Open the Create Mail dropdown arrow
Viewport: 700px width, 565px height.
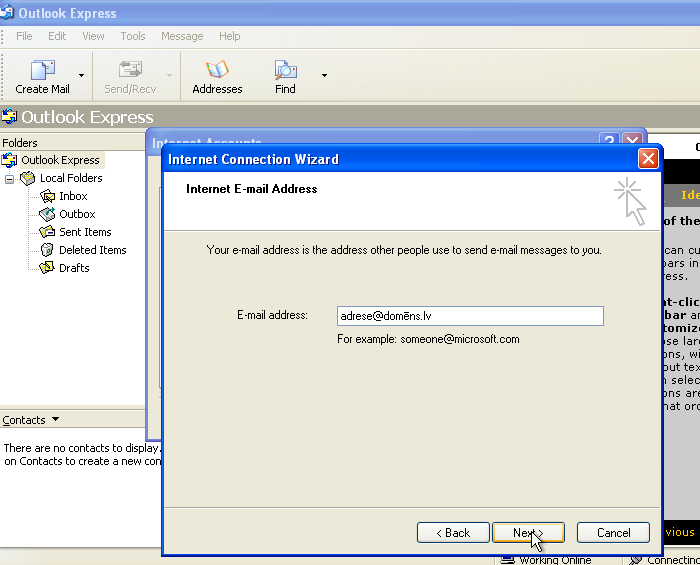[81, 75]
